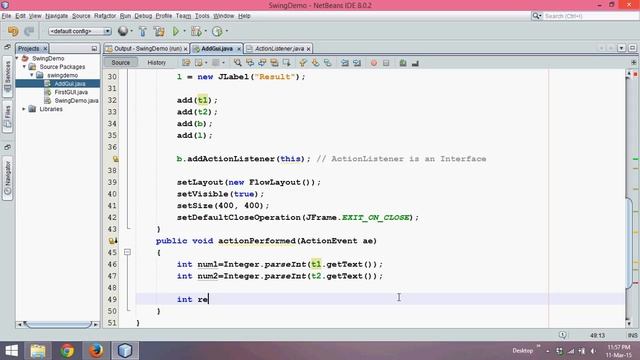640x360 pixels.
Task: Close the AddGui.java tab
Action: click(x=239, y=49)
